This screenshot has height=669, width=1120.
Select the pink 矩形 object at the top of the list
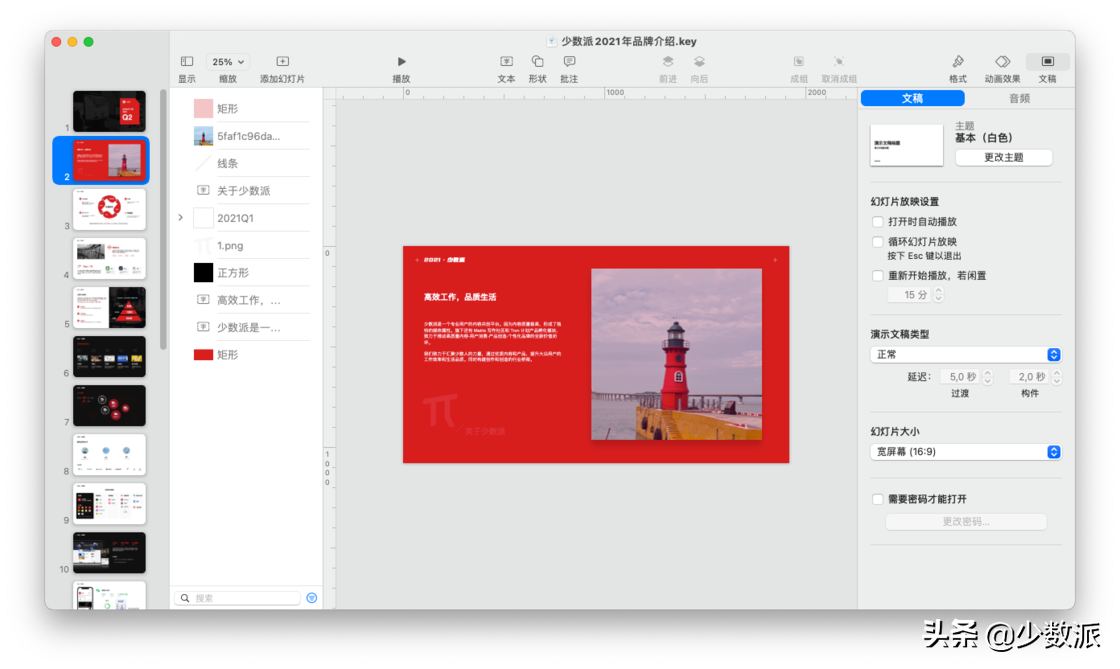(251, 109)
